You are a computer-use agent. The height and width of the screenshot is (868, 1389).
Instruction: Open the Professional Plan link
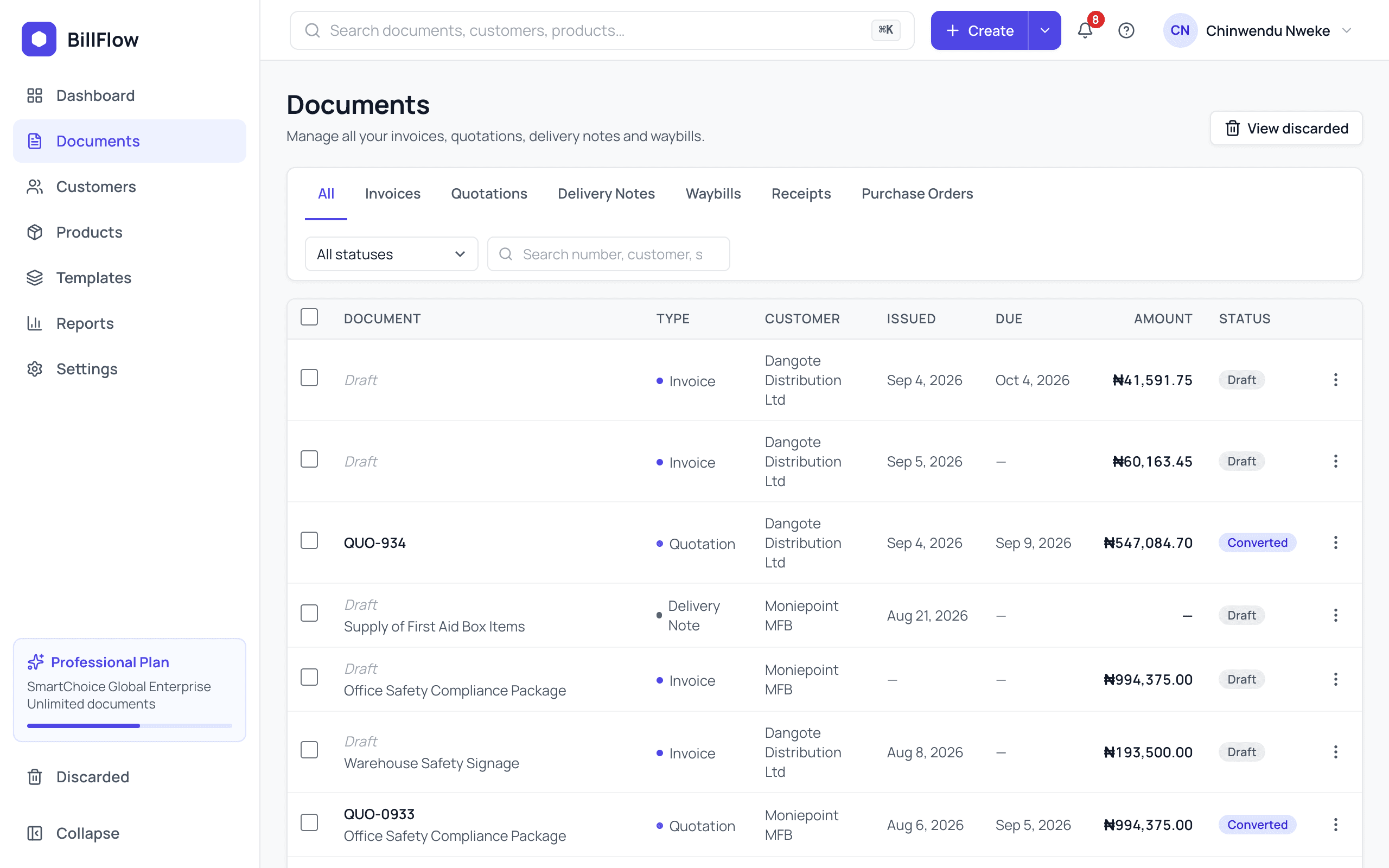coord(110,662)
